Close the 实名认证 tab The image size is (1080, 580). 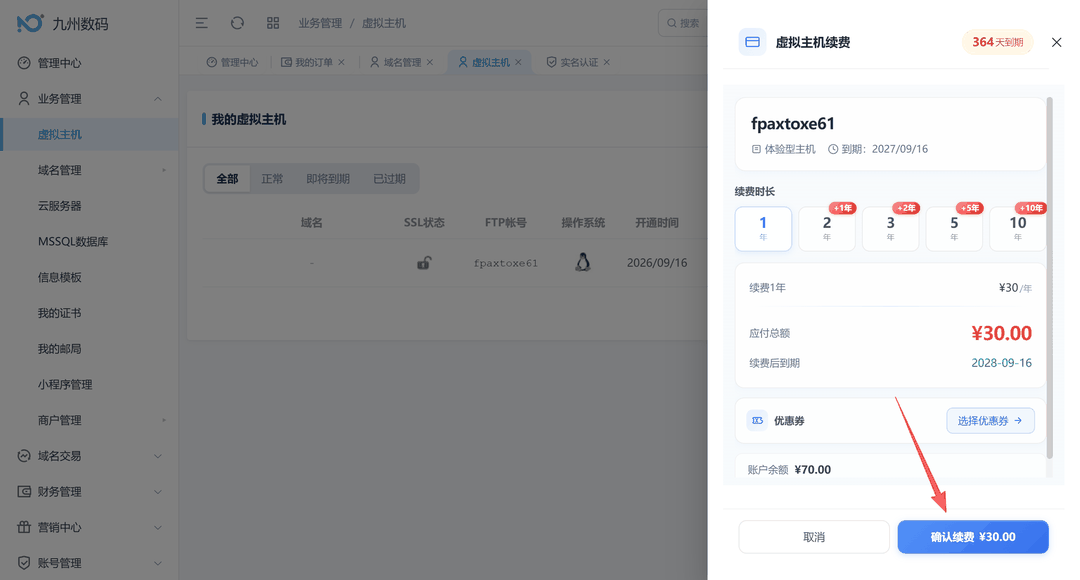click(607, 62)
